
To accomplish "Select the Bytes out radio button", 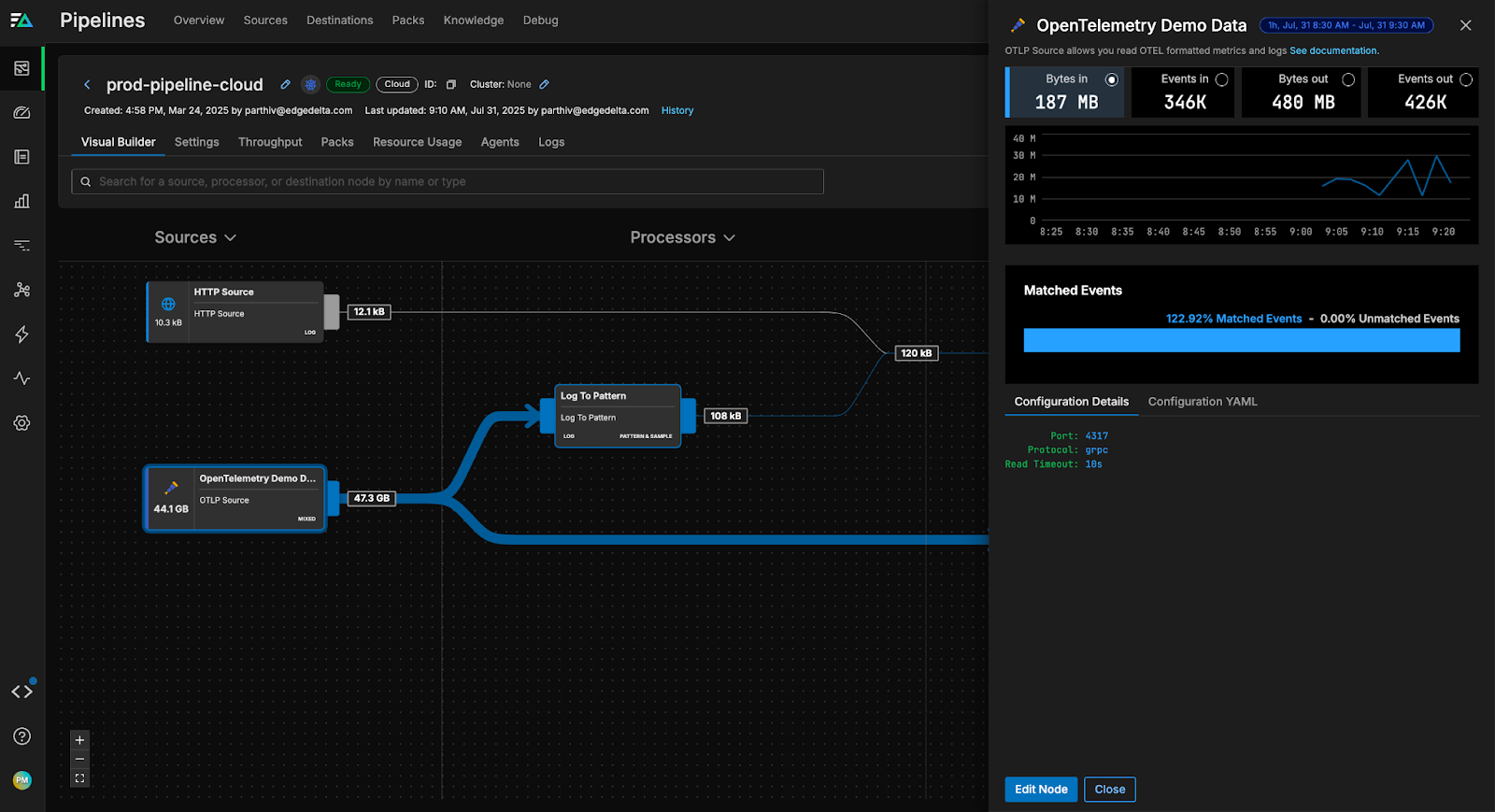I will pyautogui.click(x=1347, y=79).
